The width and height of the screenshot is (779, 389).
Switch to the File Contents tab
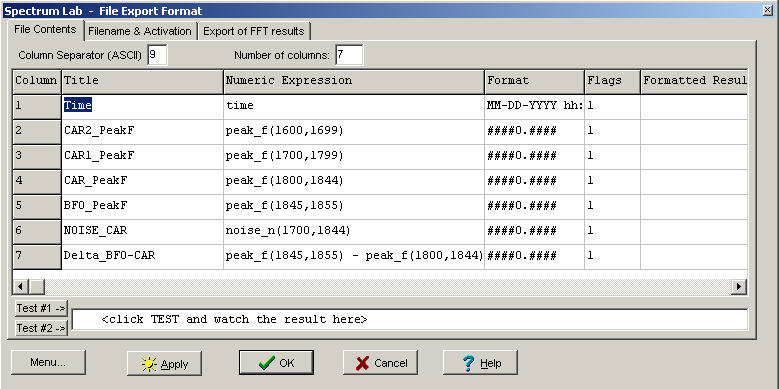click(x=45, y=29)
